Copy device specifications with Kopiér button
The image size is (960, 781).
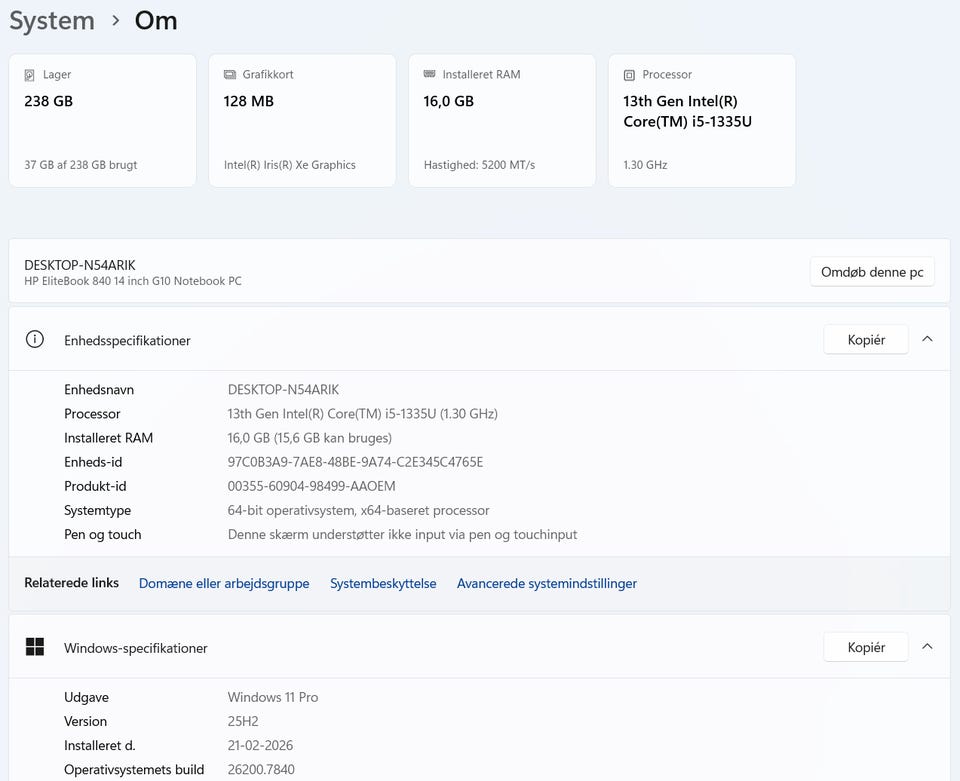[866, 340]
